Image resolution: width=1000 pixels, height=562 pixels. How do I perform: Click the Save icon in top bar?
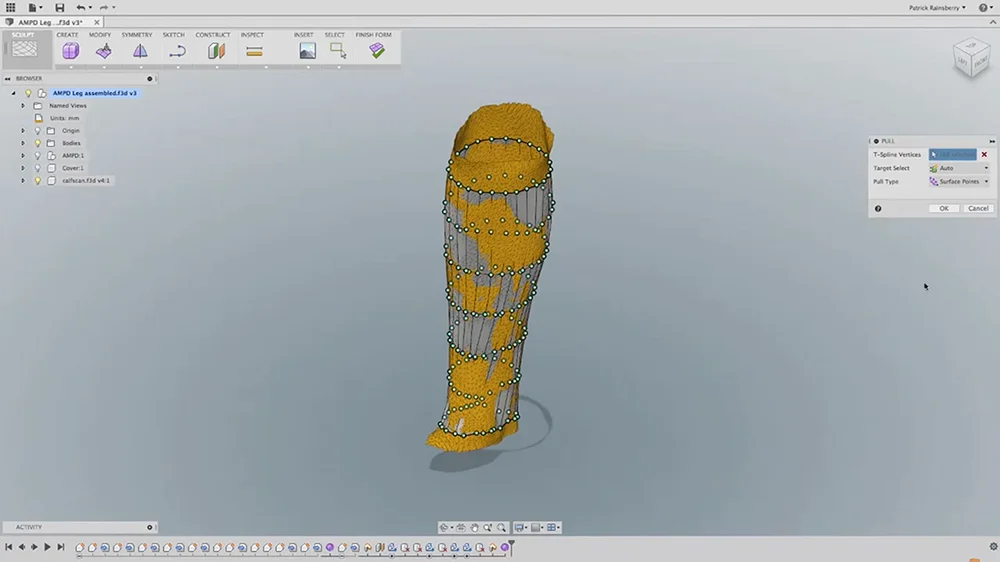coord(60,7)
